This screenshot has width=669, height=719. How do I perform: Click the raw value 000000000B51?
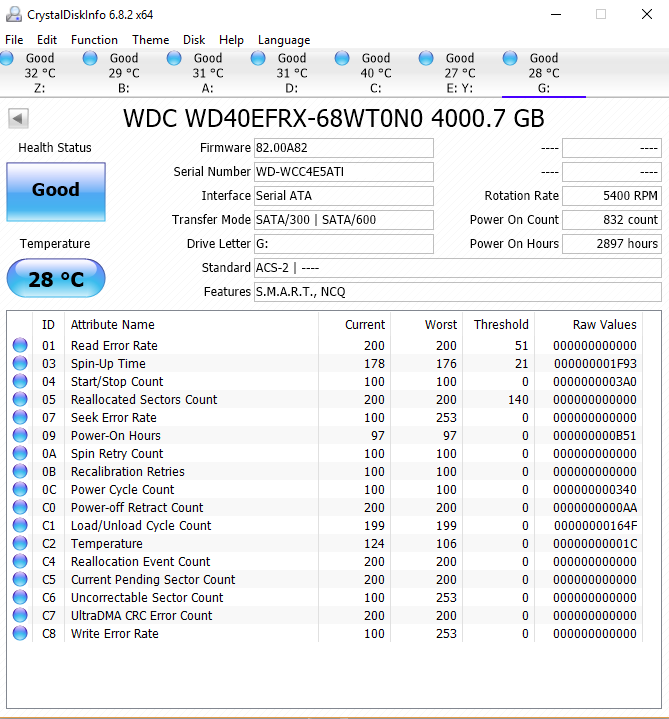click(x=595, y=436)
